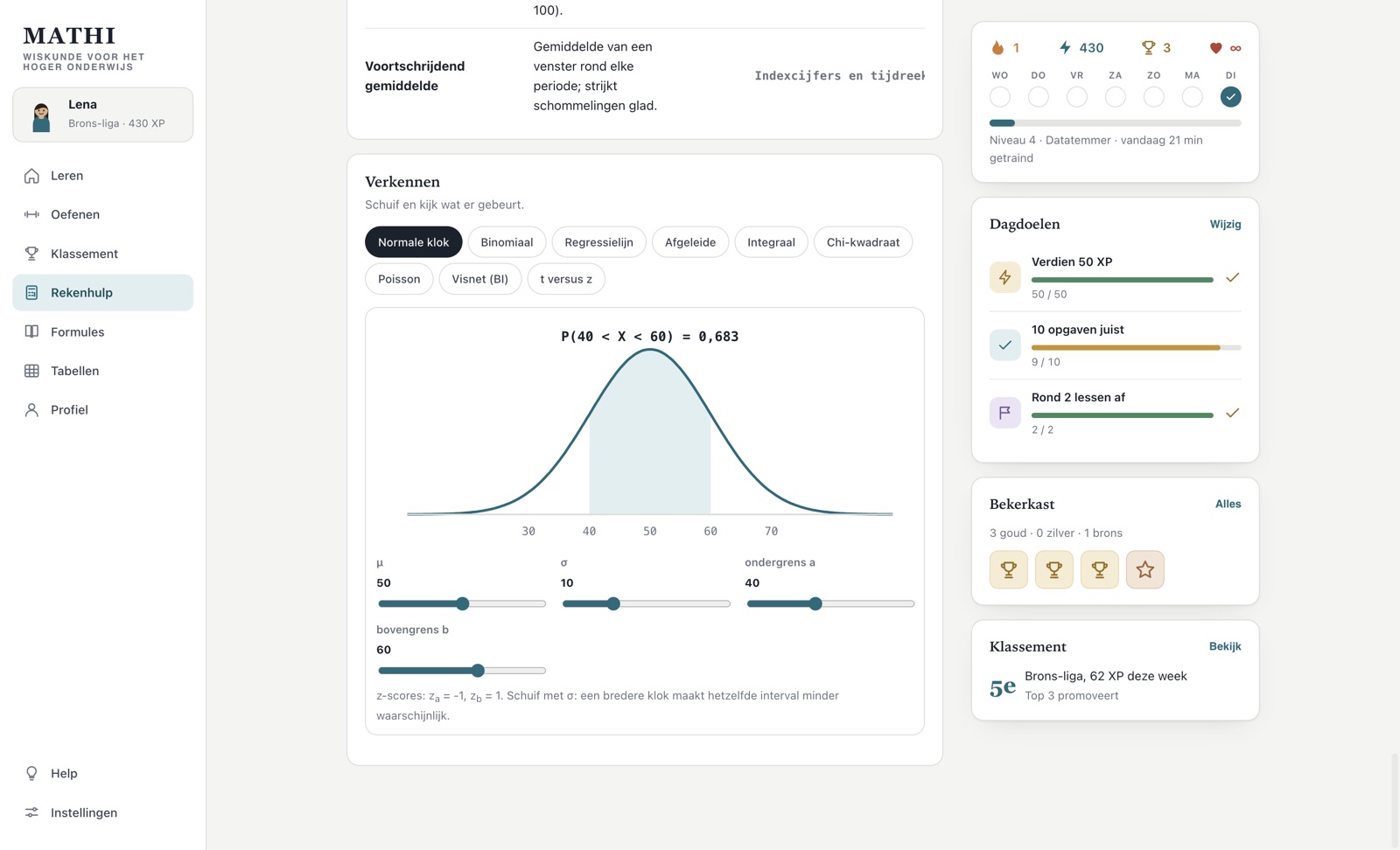Viewport: 1400px width, 850px height.
Task: Open the Visnet (BI) tab
Action: [479, 279]
